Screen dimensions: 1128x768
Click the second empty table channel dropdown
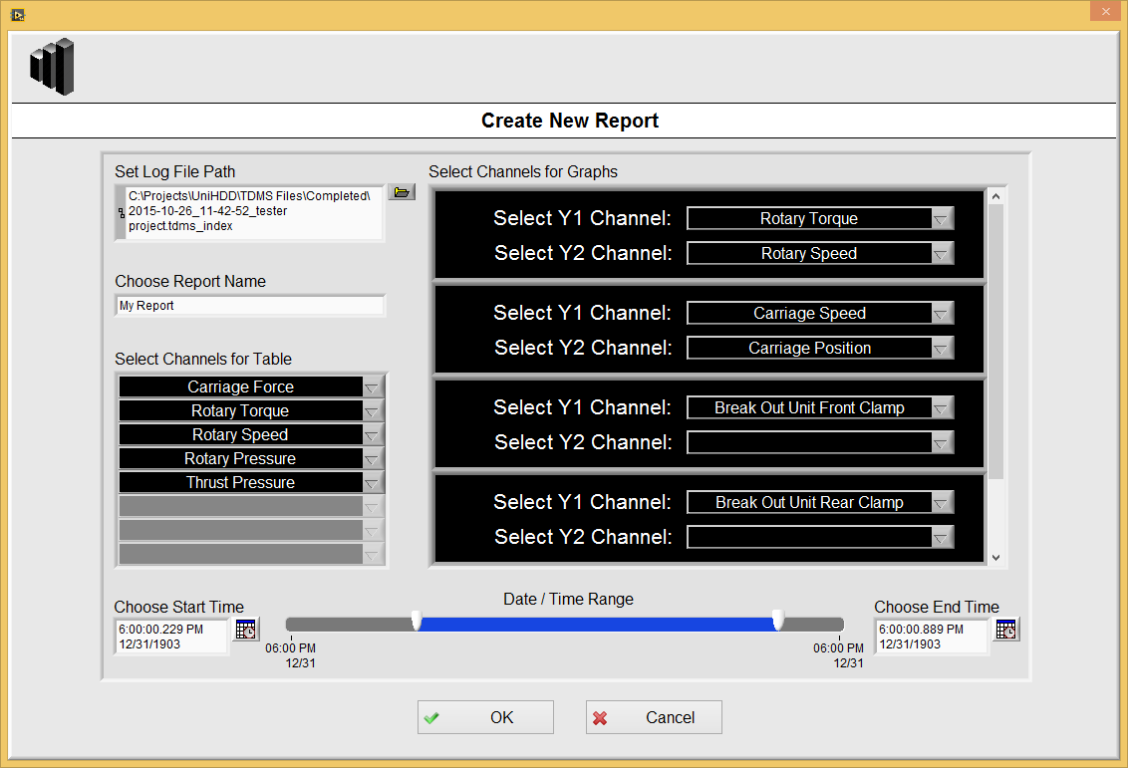point(372,530)
